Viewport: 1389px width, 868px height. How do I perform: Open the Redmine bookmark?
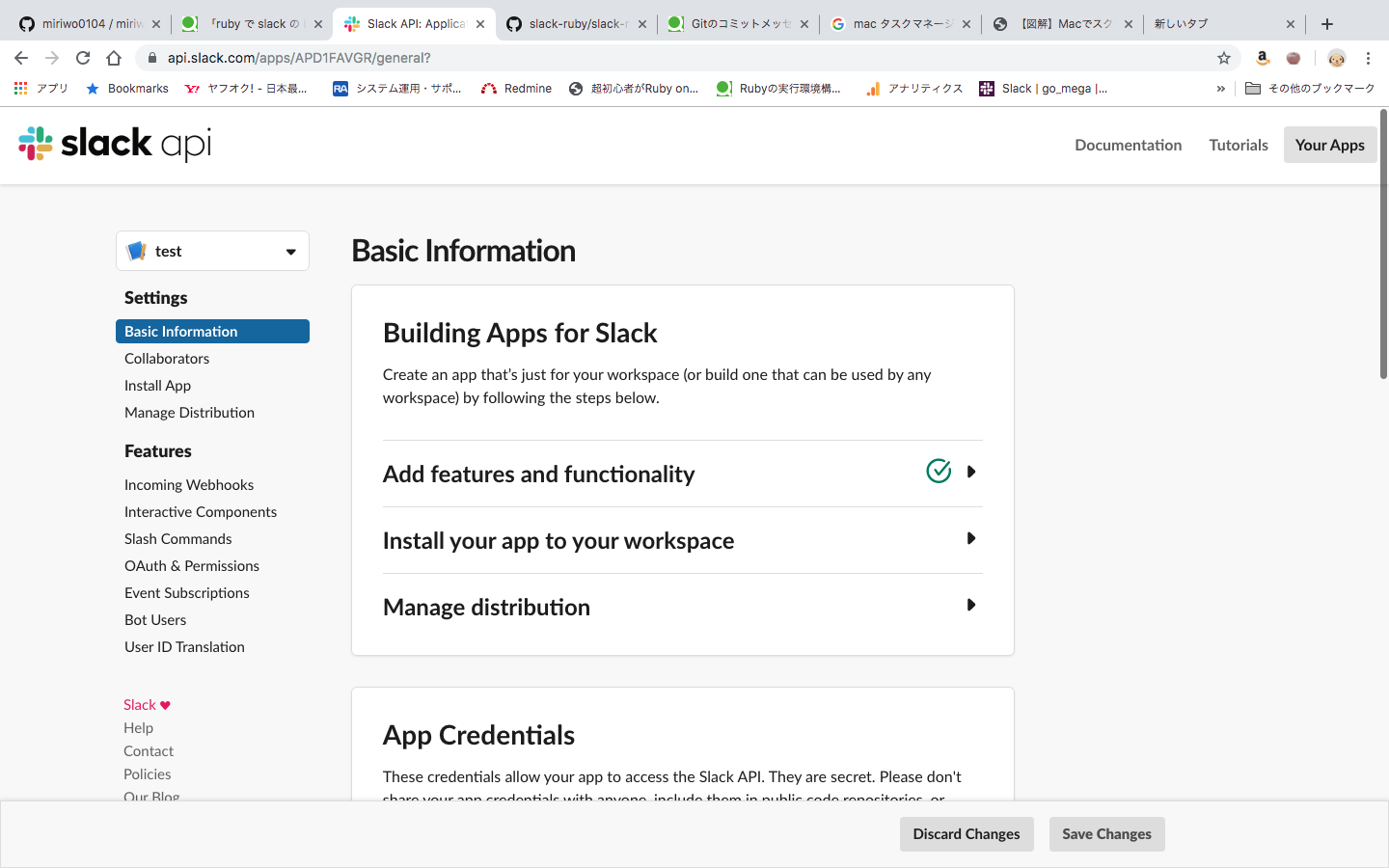[x=516, y=88]
